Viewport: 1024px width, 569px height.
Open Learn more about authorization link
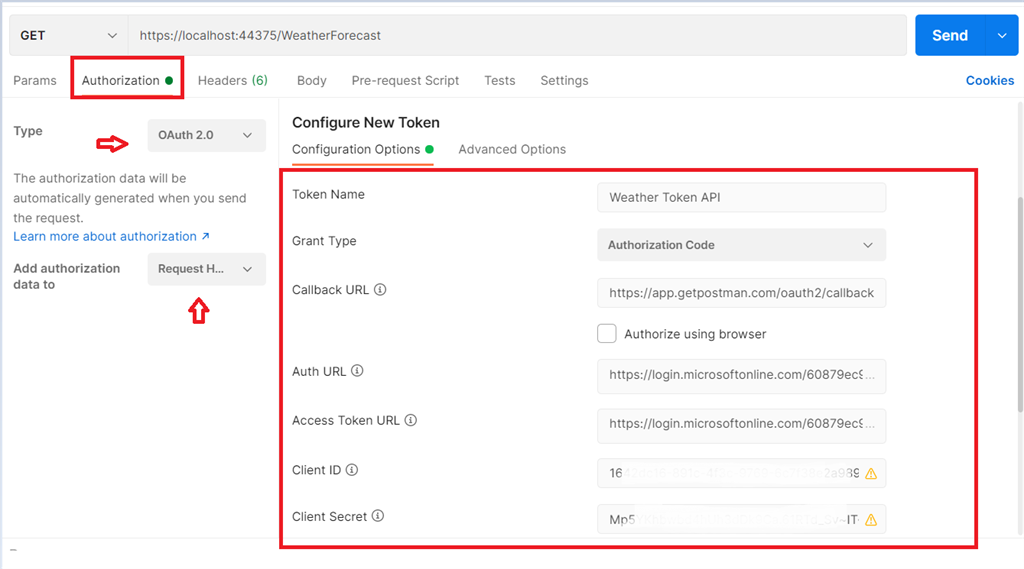point(111,237)
